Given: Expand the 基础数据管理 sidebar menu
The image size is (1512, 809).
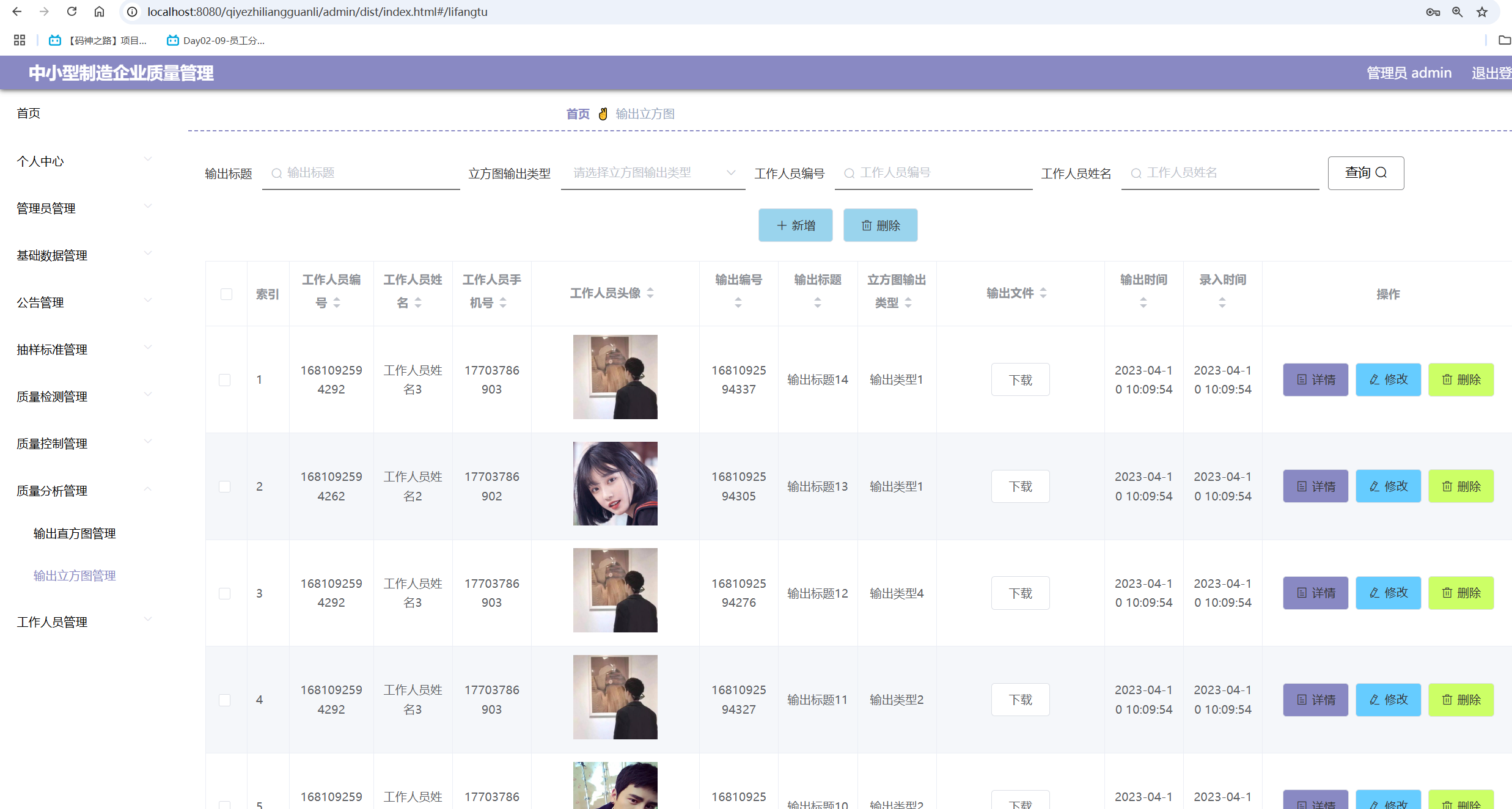Looking at the screenshot, I should (84, 255).
